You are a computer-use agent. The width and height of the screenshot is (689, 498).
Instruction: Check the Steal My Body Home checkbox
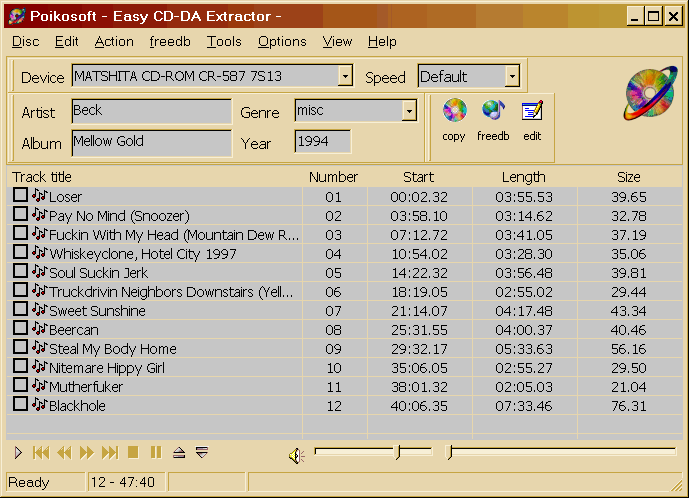click(x=20, y=347)
